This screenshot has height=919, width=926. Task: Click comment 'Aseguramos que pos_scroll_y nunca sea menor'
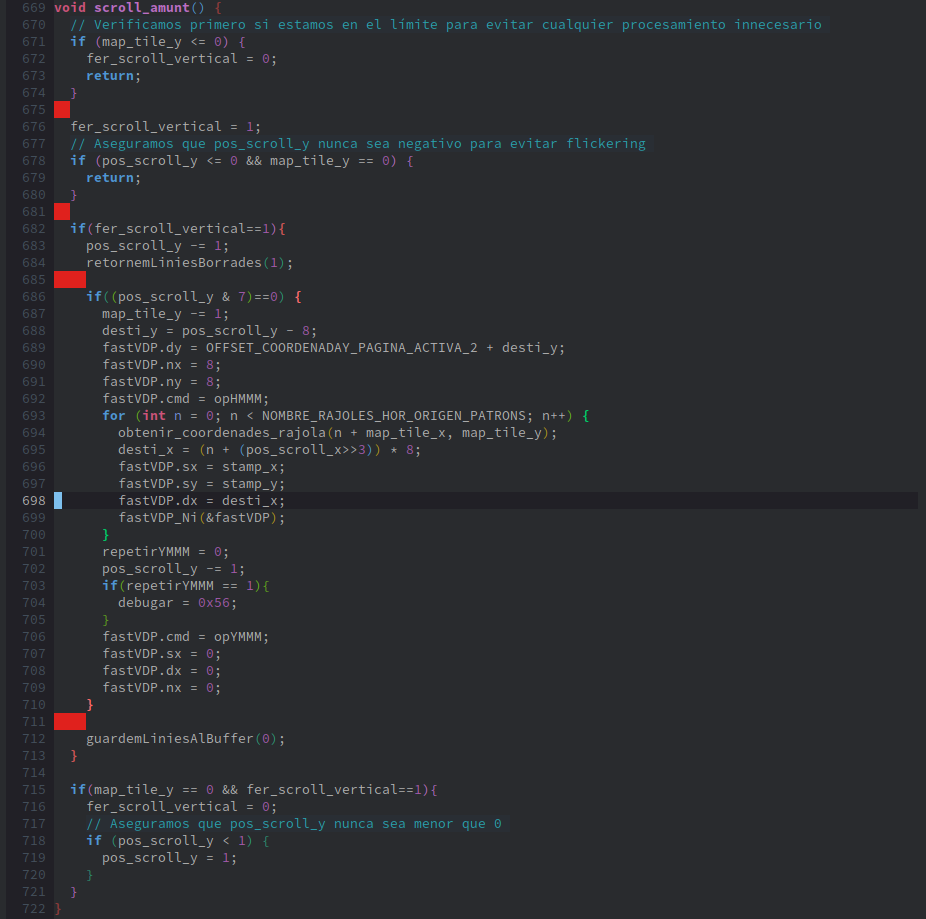294,824
